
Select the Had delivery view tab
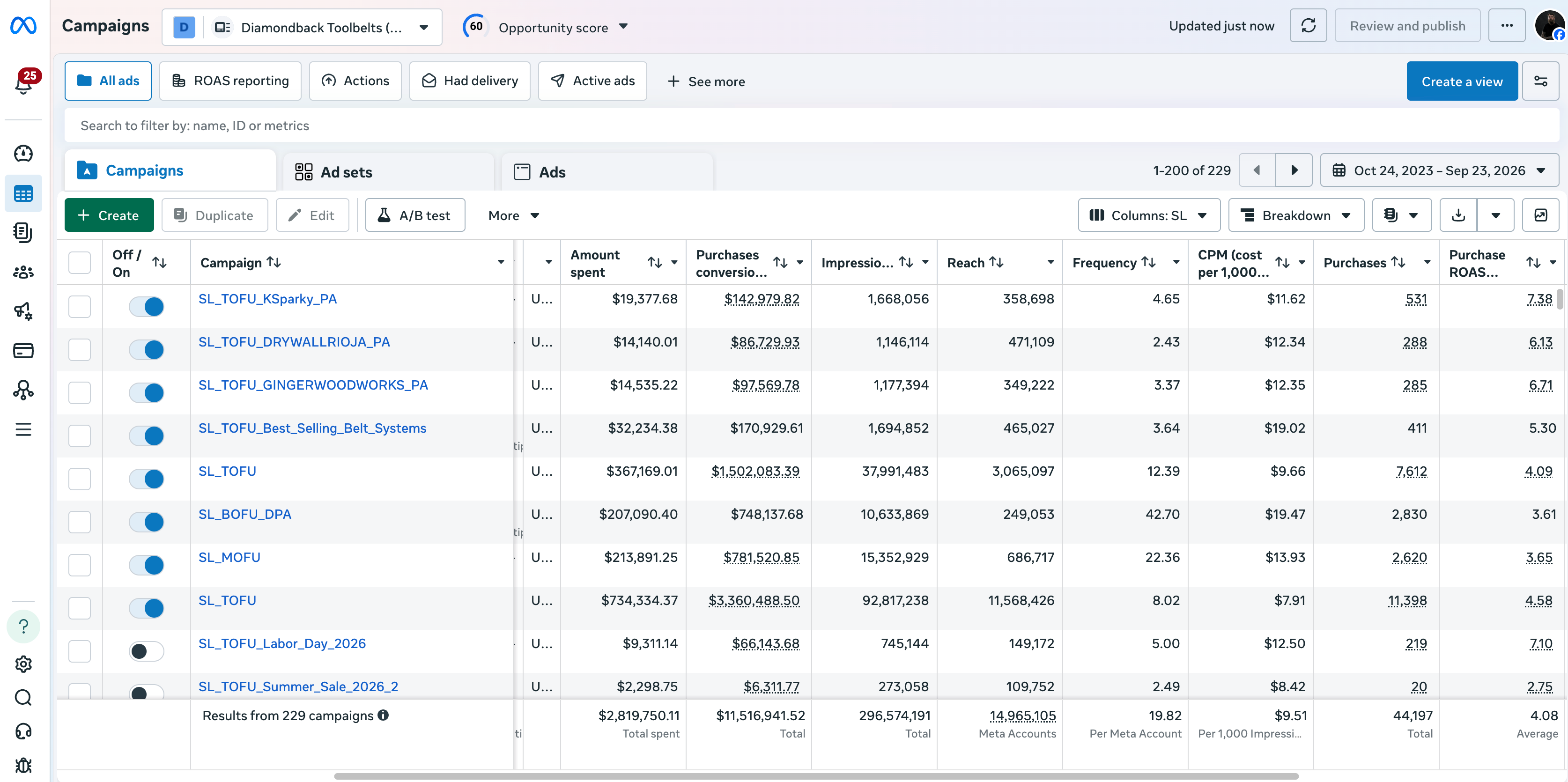point(469,81)
